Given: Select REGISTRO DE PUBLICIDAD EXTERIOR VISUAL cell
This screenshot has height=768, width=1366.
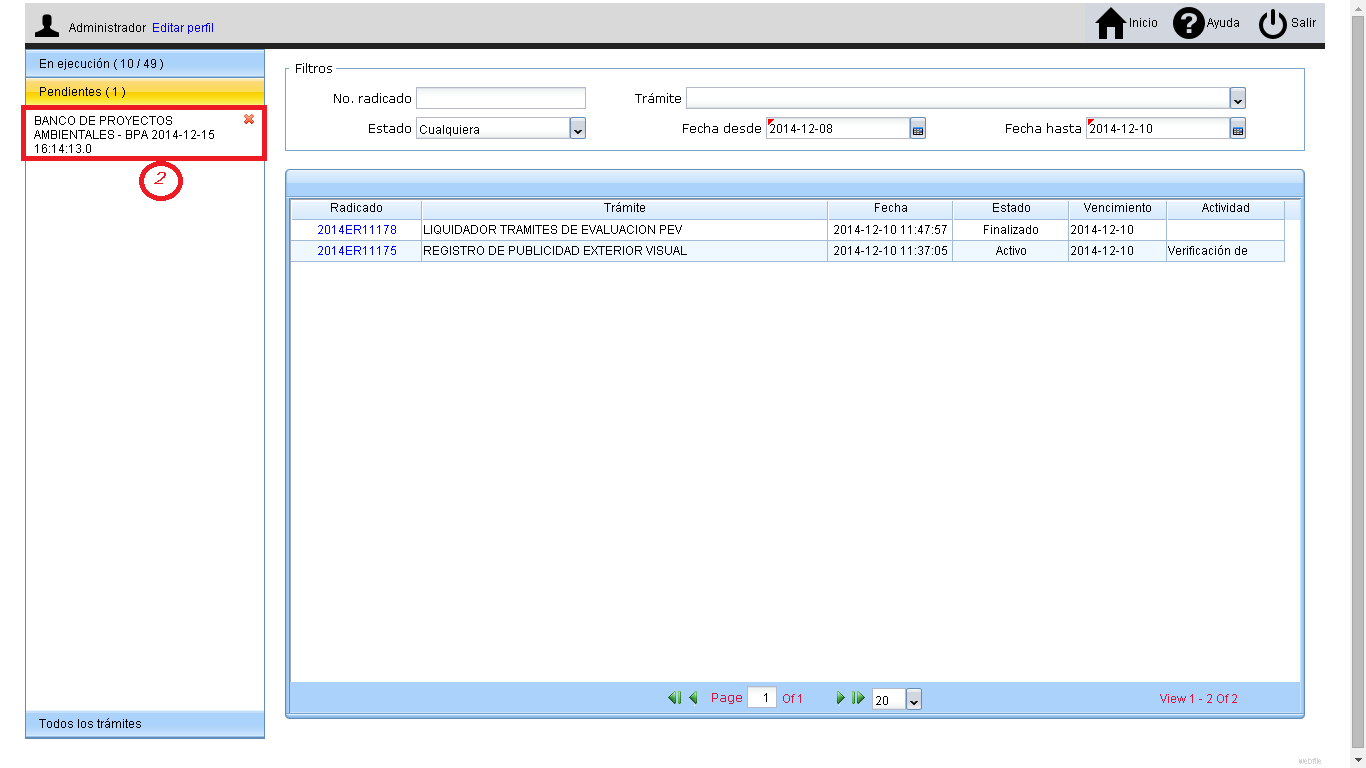Looking at the screenshot, I should pos(625,251).
